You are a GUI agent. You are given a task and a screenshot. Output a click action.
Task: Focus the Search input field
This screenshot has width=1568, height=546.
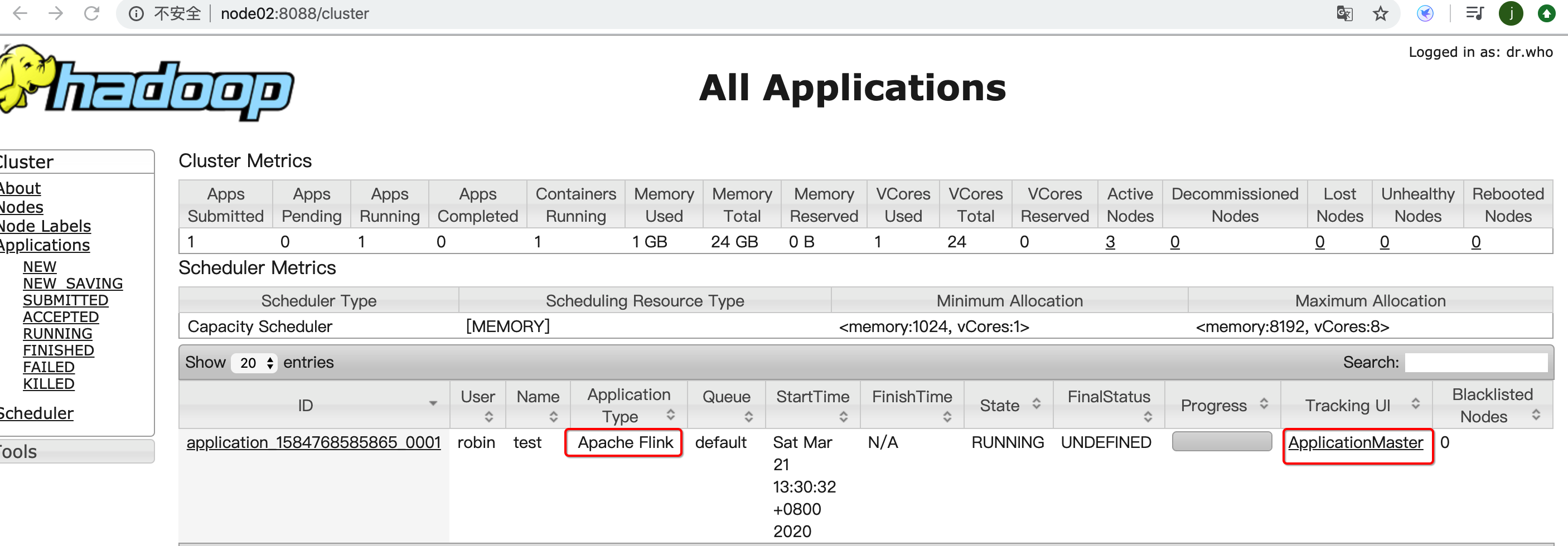1476,363
